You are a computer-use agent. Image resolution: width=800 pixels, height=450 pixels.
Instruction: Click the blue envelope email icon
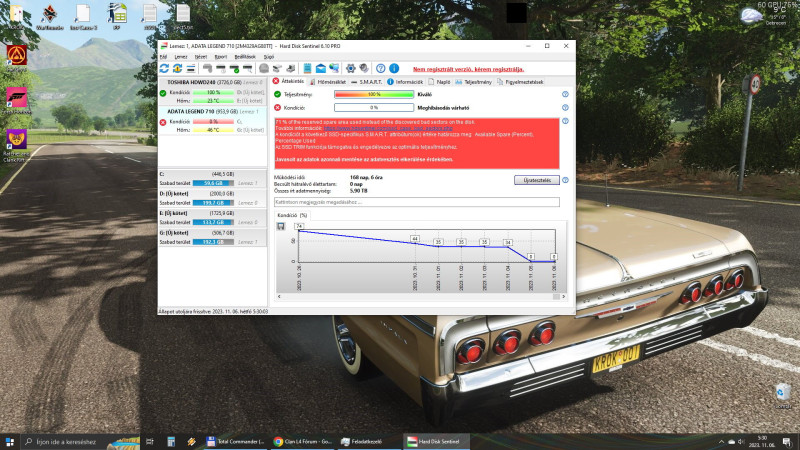point(320,68)
